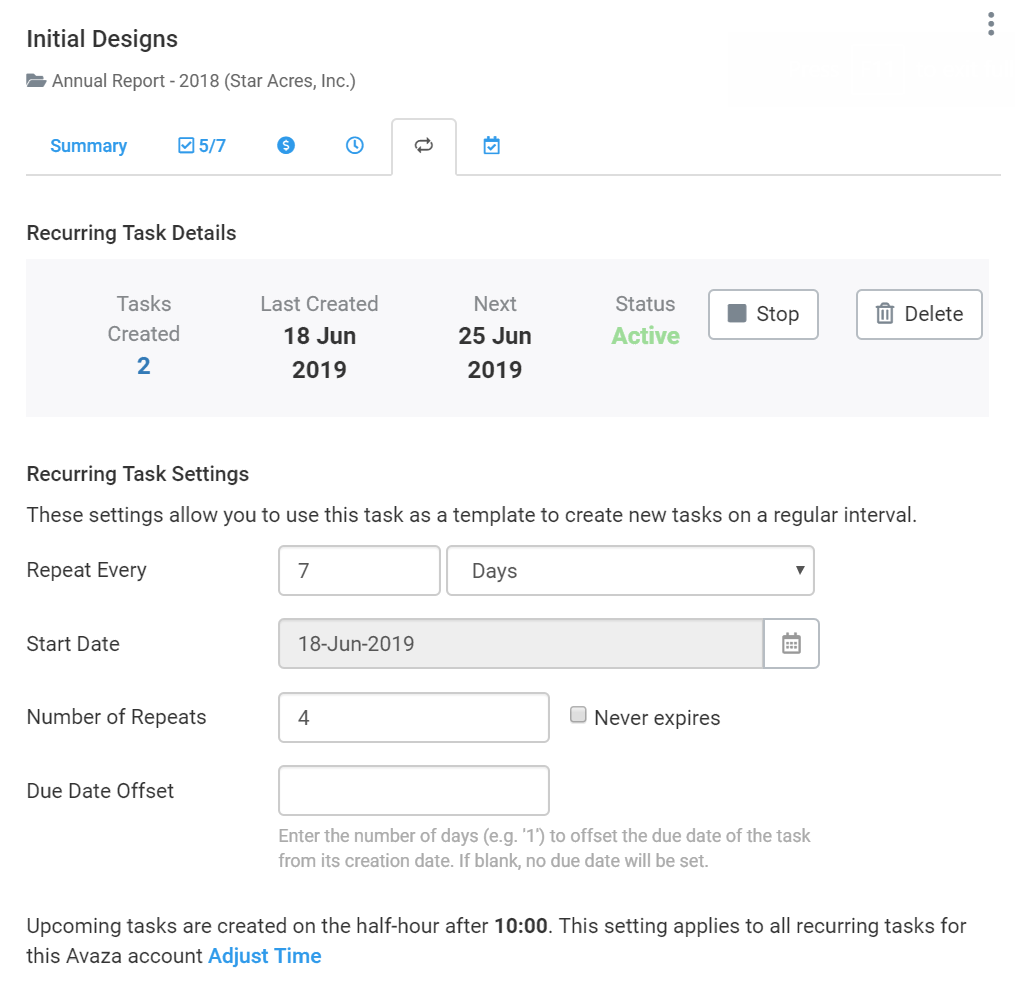Click the Active status text
This screenshot has height=985, width=1015.
[x=645, y=336]
